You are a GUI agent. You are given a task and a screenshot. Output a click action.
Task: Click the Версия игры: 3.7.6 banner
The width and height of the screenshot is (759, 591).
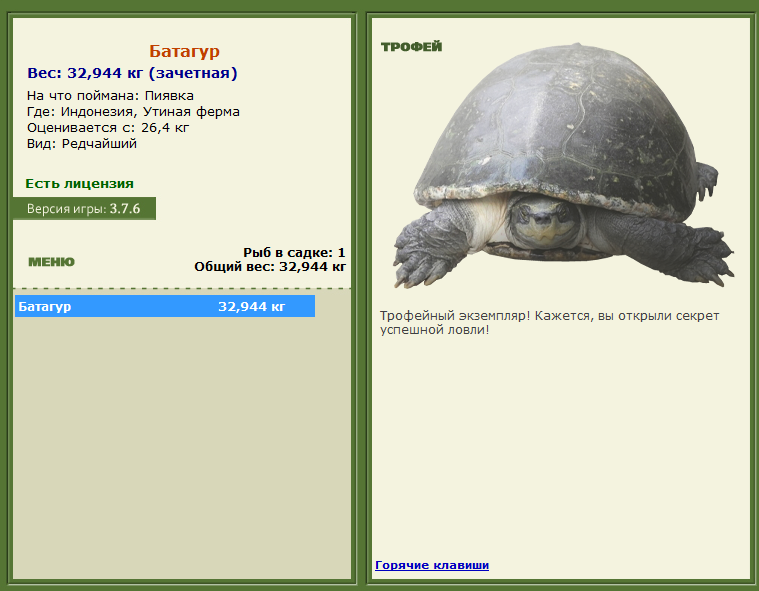(x=84, y=209)
